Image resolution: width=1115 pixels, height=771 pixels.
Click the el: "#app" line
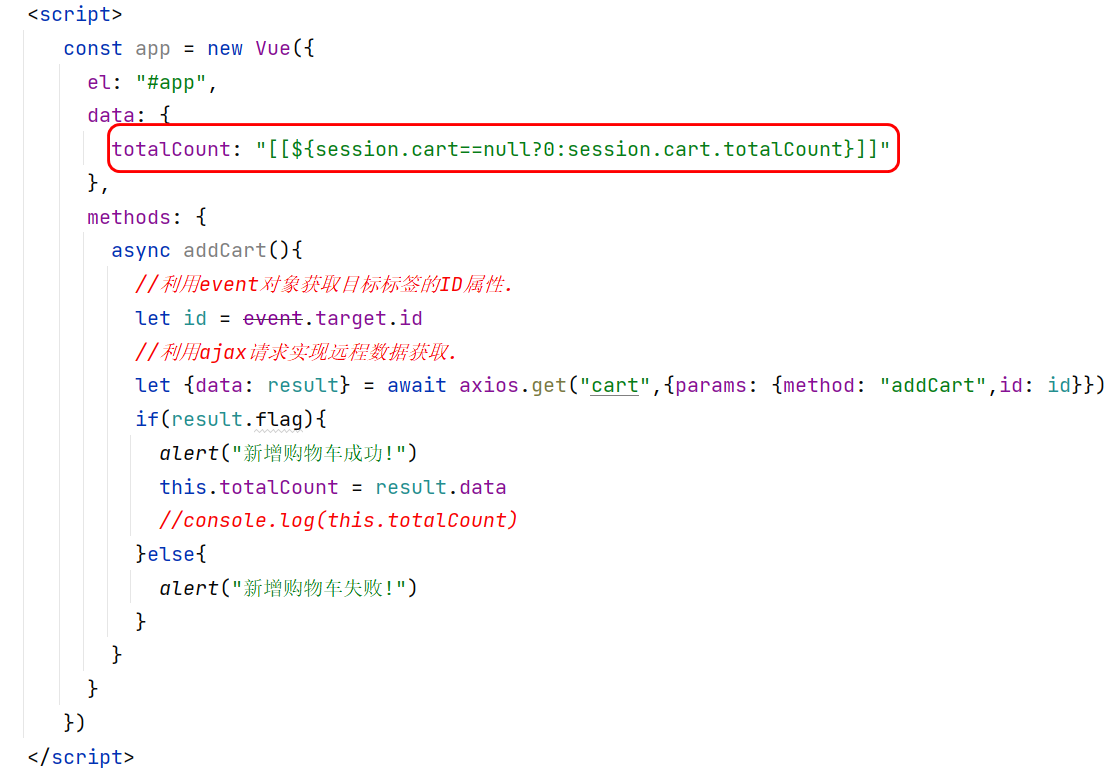click(x=151, y=83)
